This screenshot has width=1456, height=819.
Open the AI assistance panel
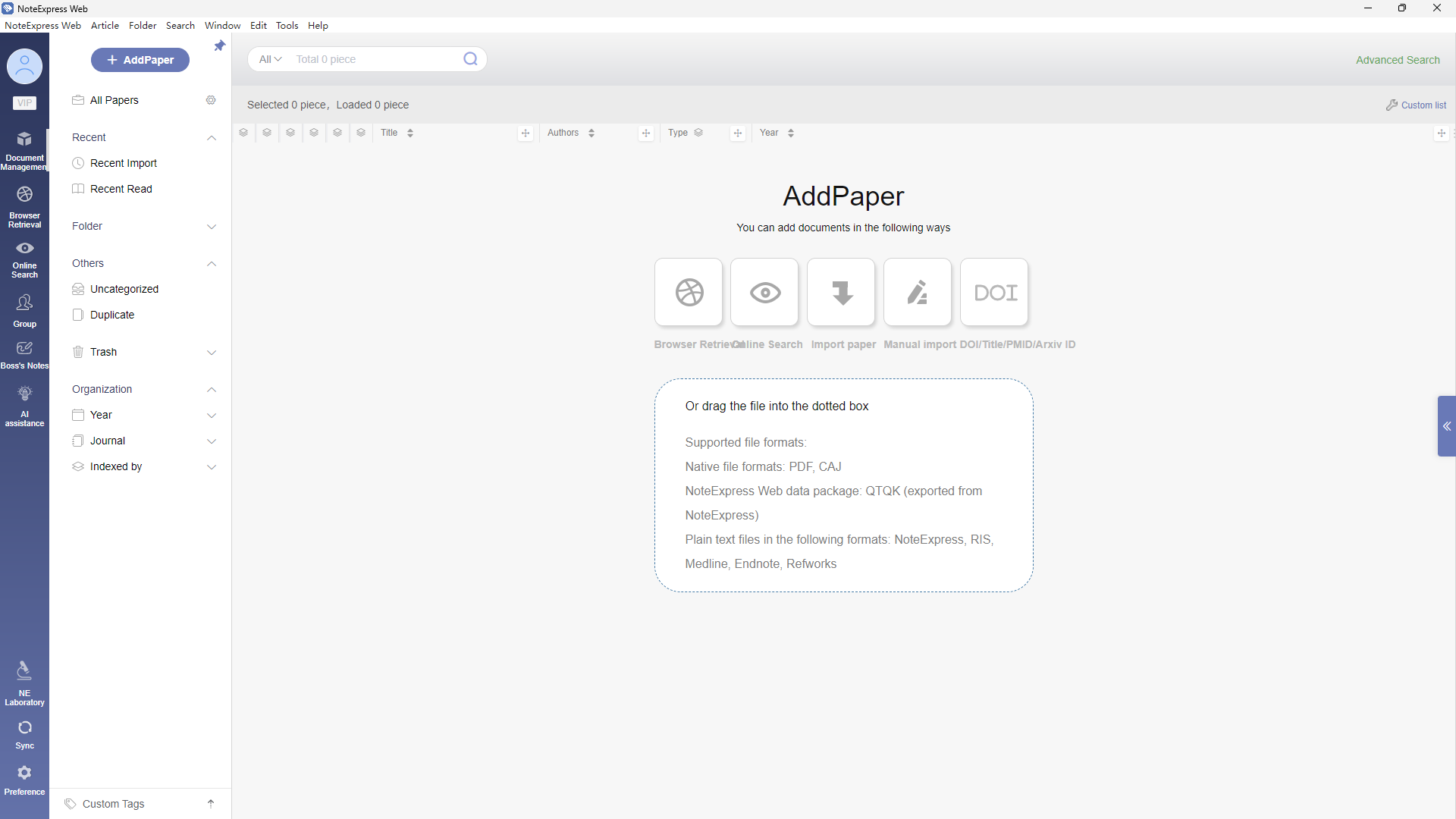[x=24, y=406]
